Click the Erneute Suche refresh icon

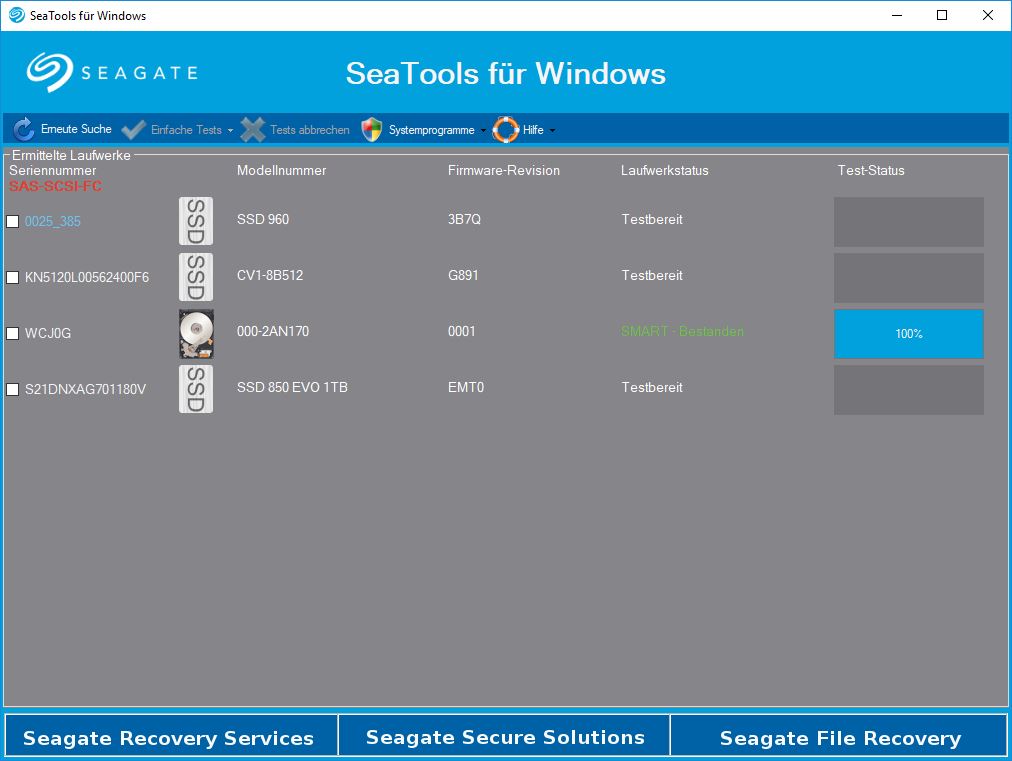[x=24, y=130]
